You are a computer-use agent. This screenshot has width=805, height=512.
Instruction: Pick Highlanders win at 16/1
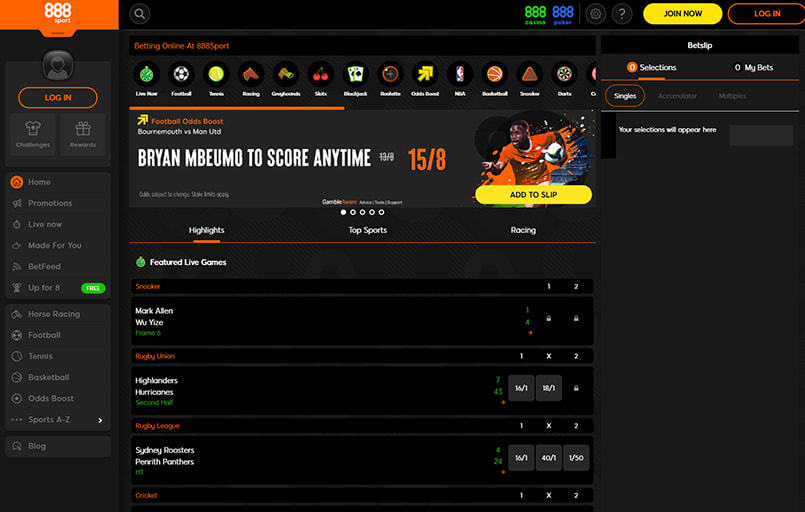tap(521, 388)
